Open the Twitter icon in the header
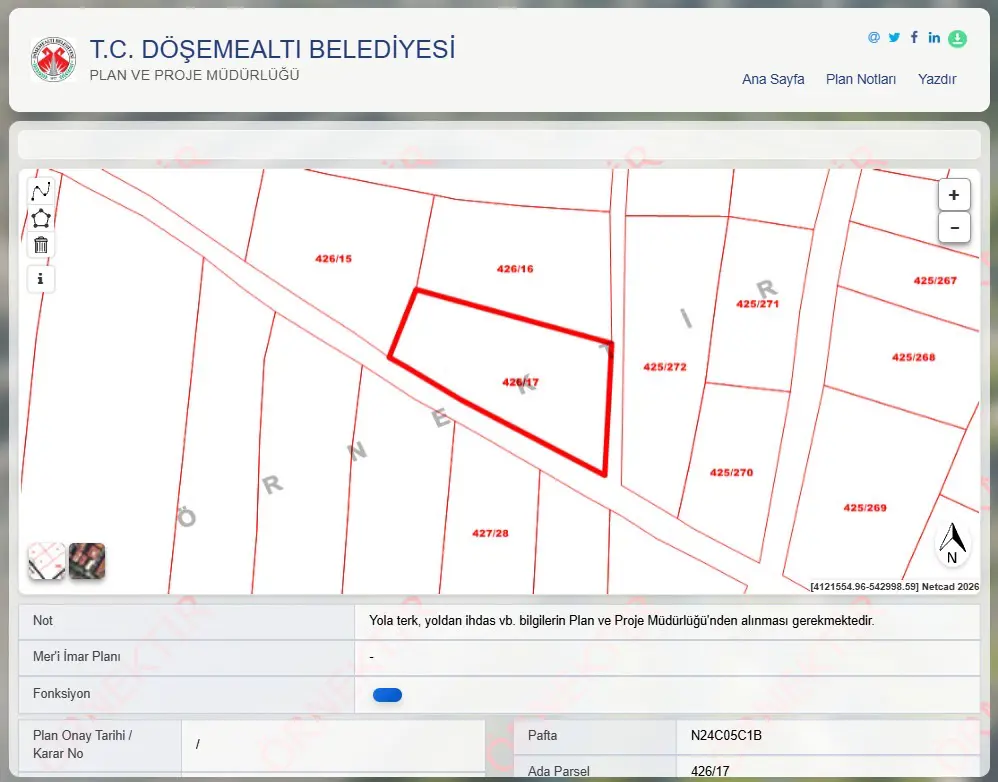The width and height of the screenshot is (998, 782). tap(894, 38)
